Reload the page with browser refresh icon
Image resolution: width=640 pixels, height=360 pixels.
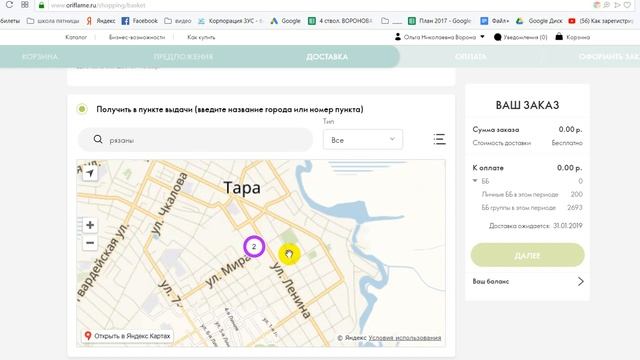(x=9, y=5)
